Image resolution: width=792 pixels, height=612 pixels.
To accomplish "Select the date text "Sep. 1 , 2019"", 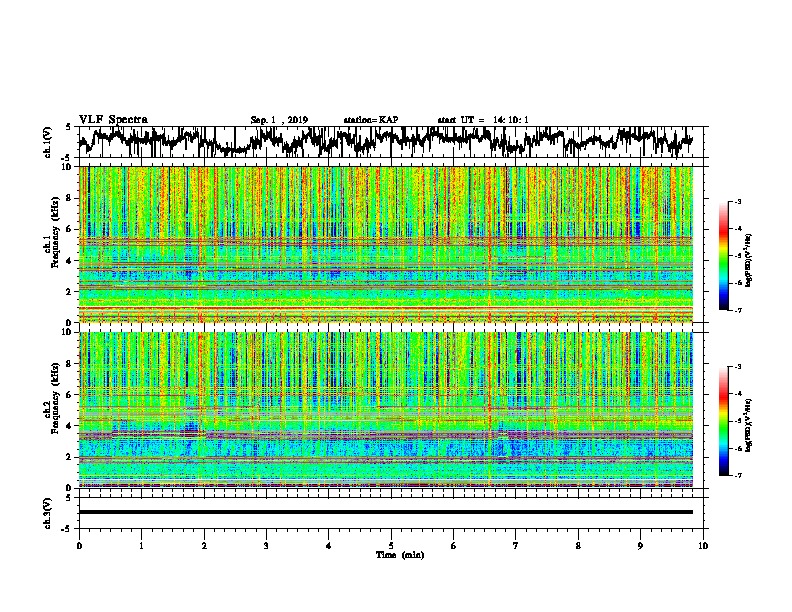I will (x=279, y=120).
